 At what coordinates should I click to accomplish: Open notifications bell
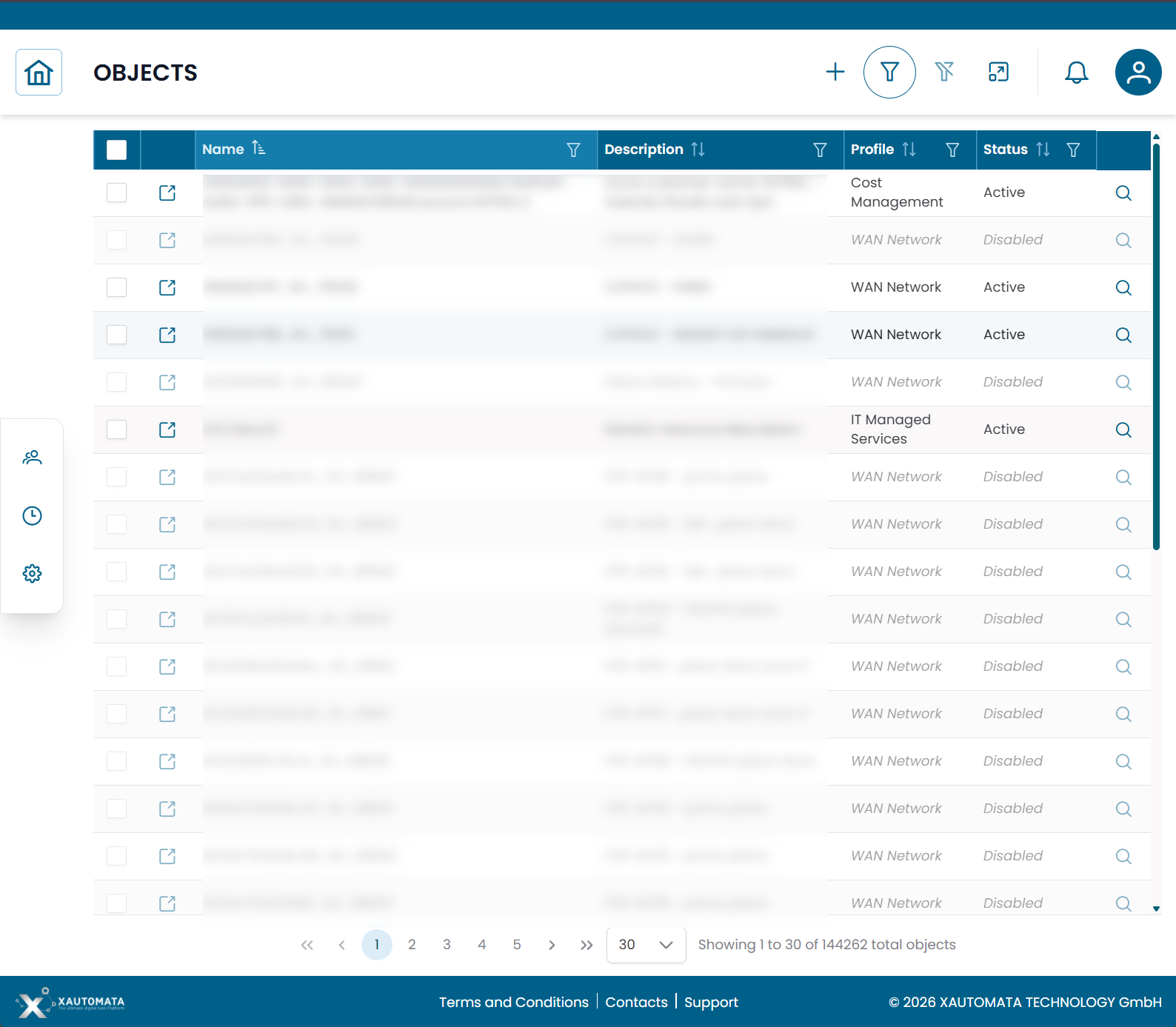[1076, 72]
